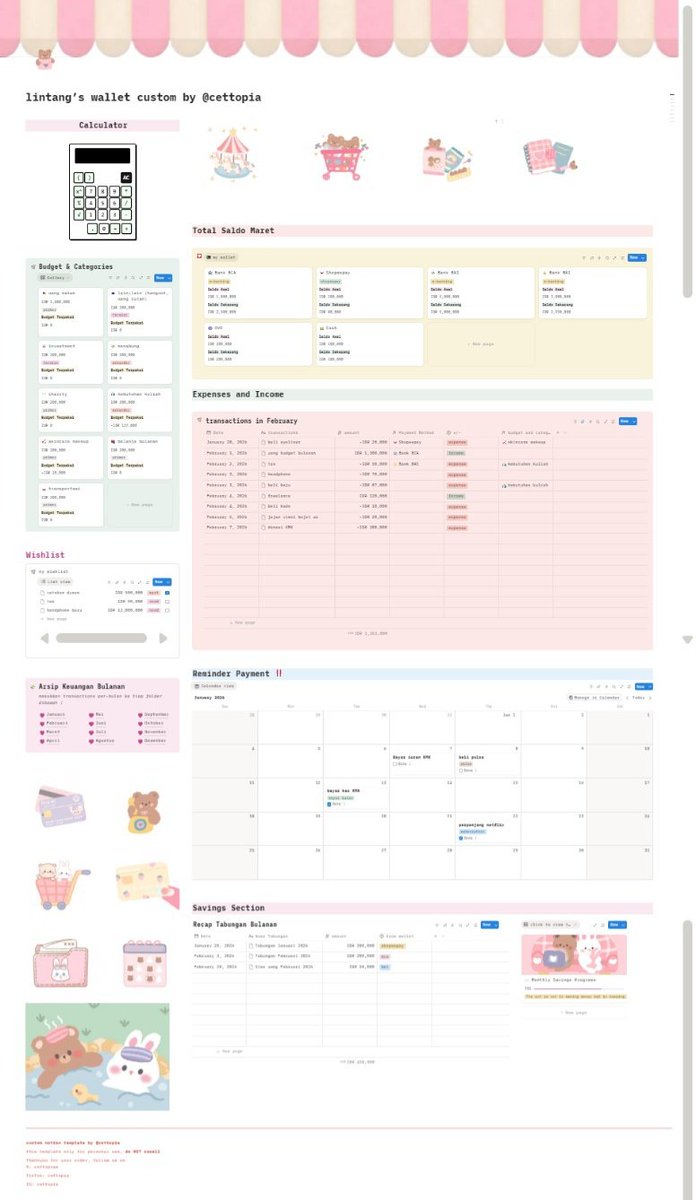696x1200 pixels.
Task: Open the charity budget card
Action: 71,410
